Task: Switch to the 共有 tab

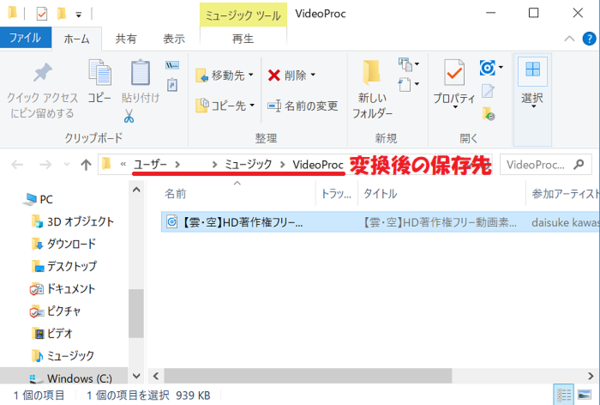Action: click(126, 38)
